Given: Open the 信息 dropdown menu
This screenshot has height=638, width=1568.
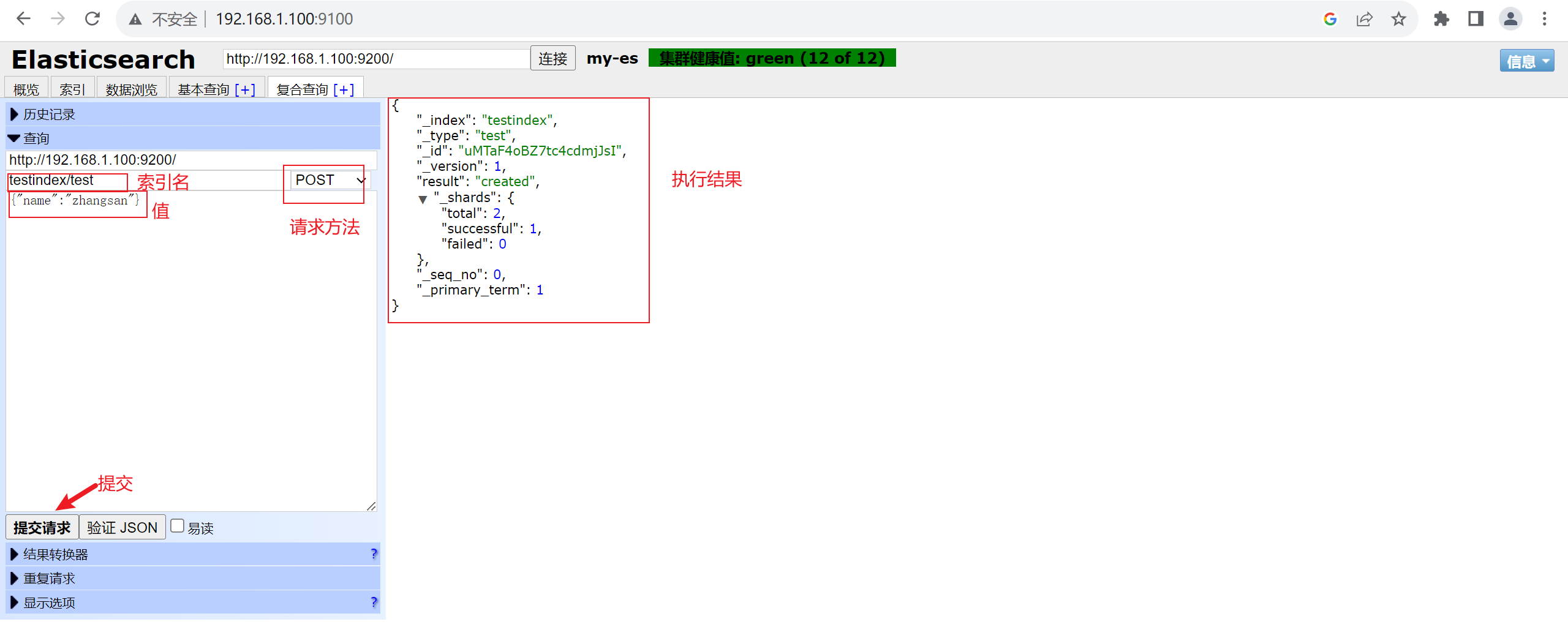Looking at the screenshot, I should (x=1526, y=61).
